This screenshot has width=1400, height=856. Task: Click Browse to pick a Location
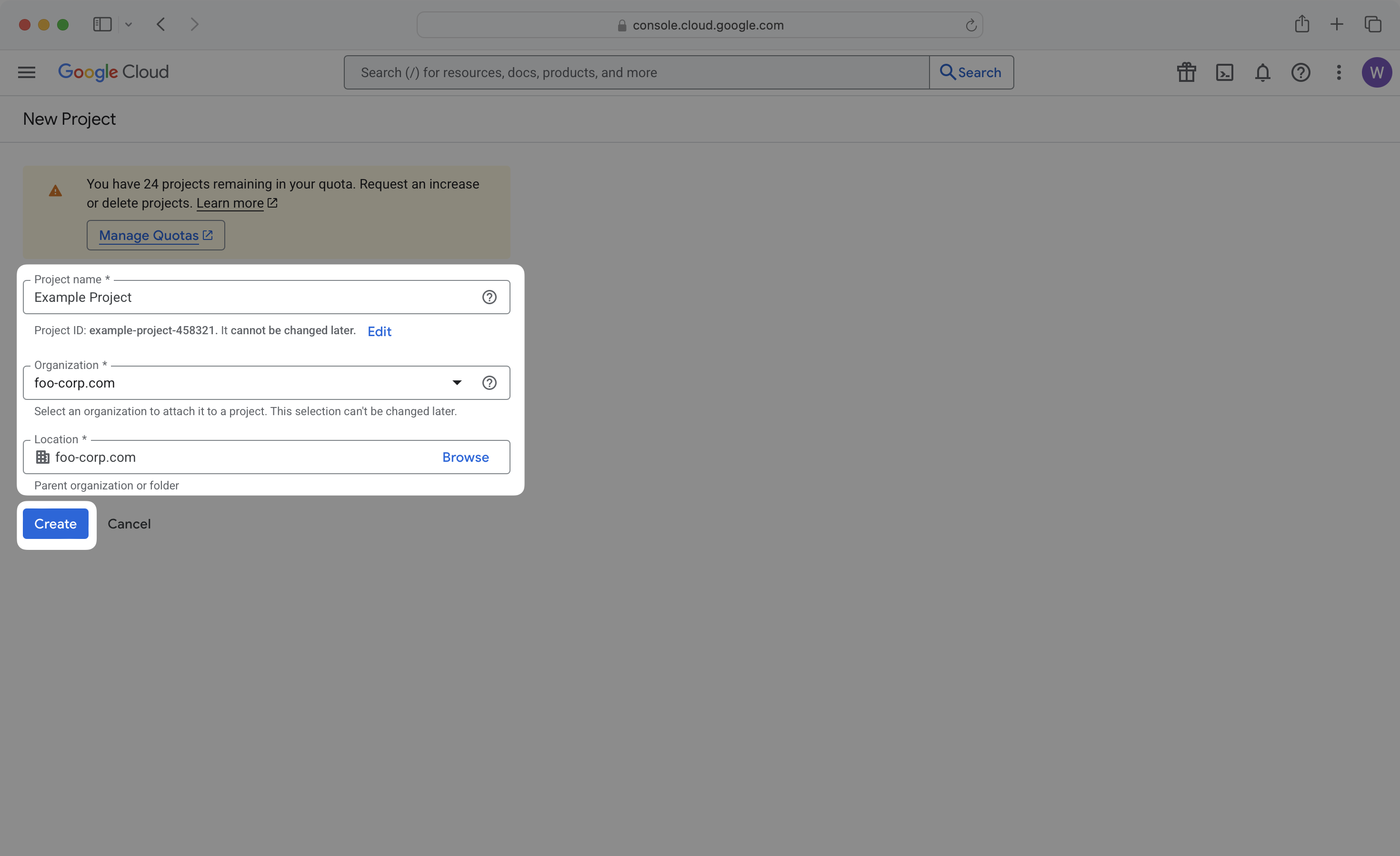(x=465, y=457)
